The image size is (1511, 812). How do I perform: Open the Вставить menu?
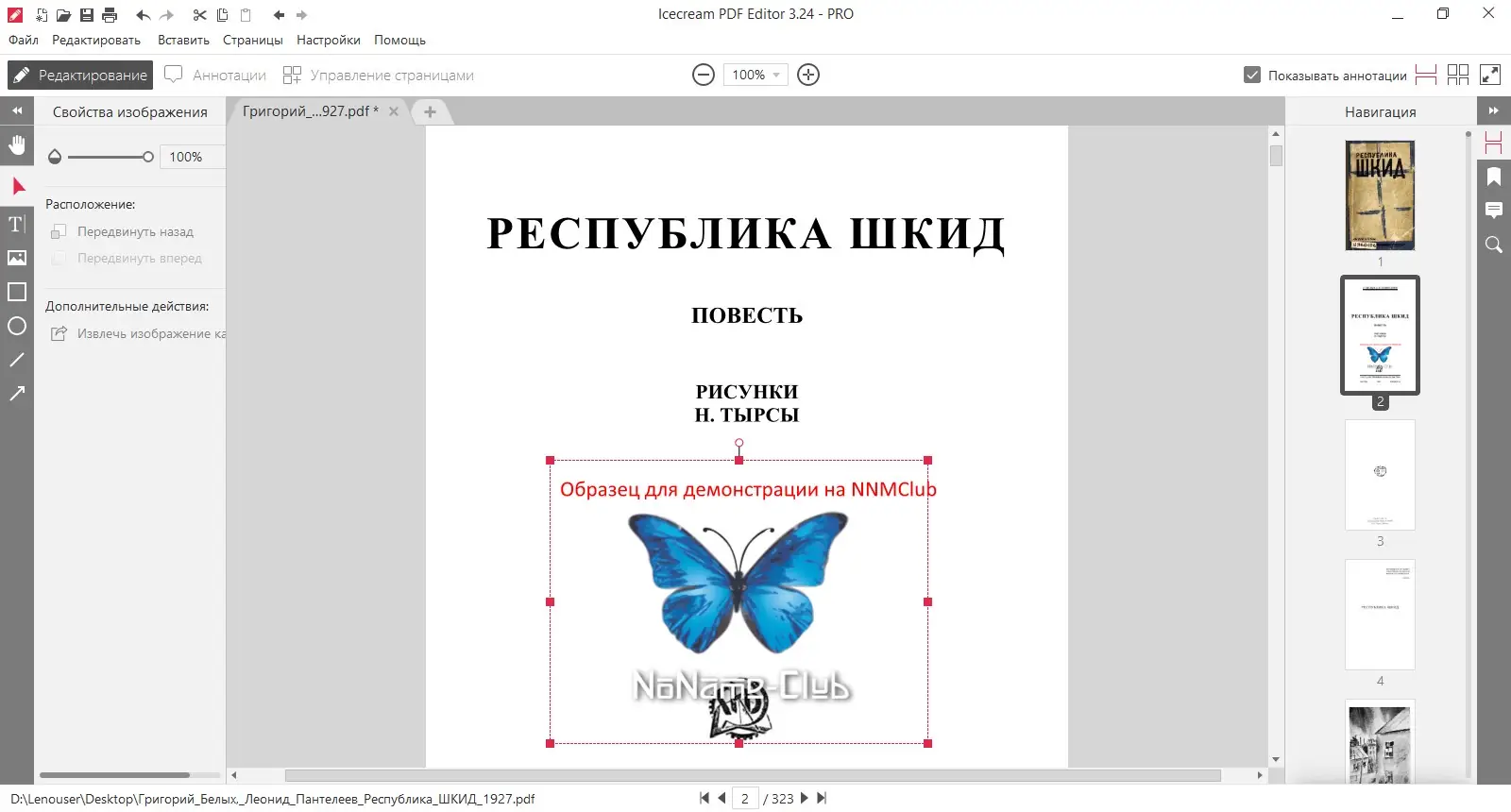183,40
